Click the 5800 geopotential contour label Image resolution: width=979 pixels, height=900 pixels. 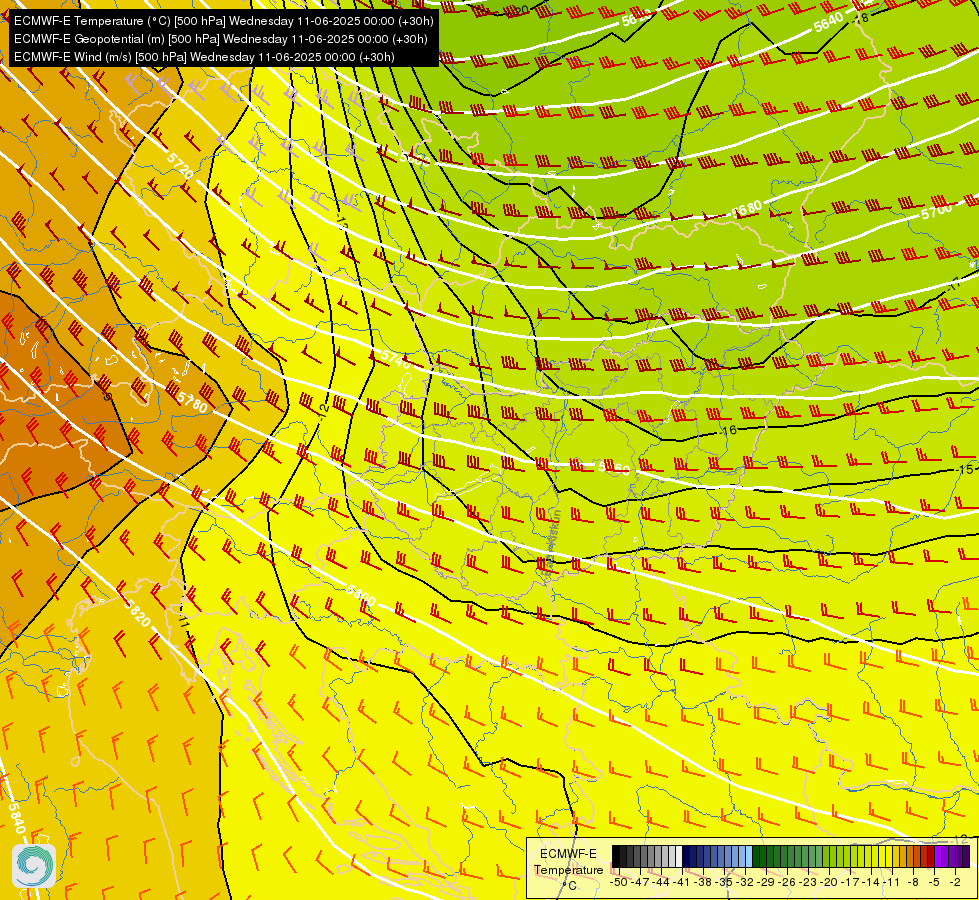[x=361, y=595]
